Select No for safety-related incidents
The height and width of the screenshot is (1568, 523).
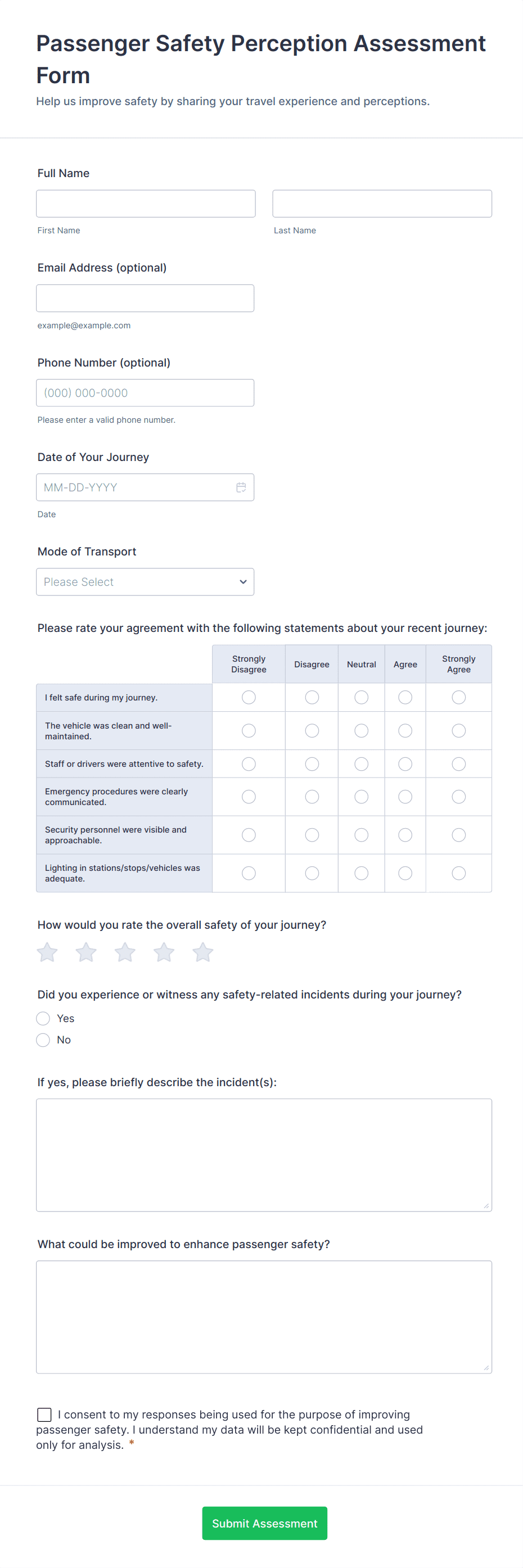[x=43, y=1040]
